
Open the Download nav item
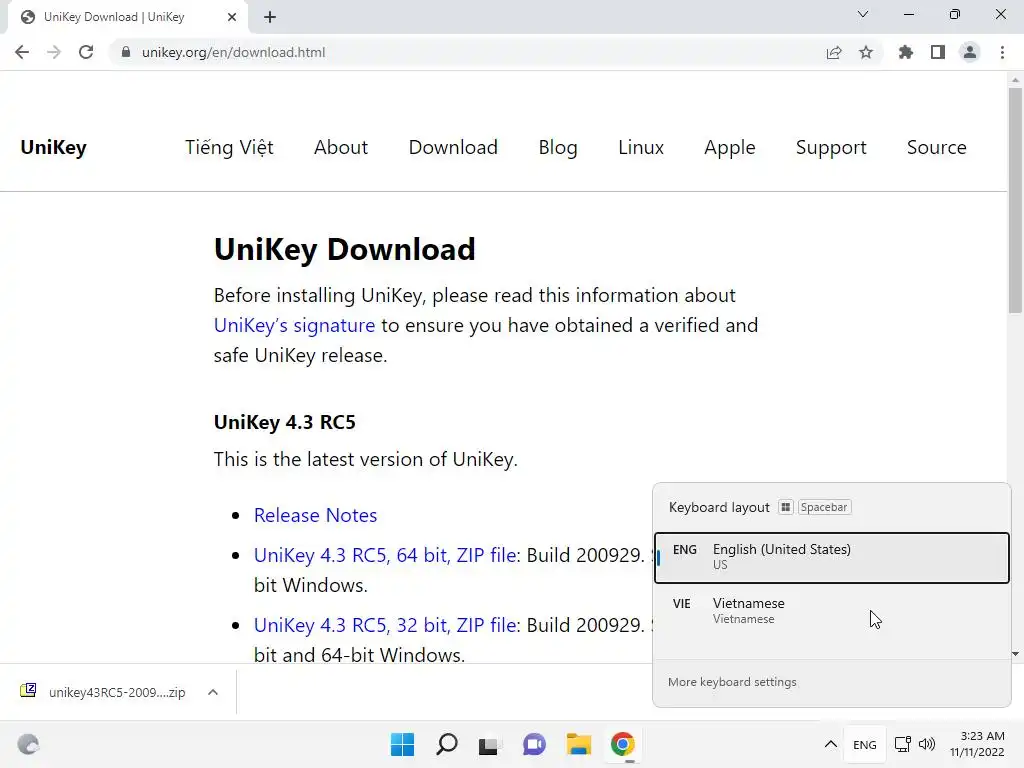pos(453,147)
